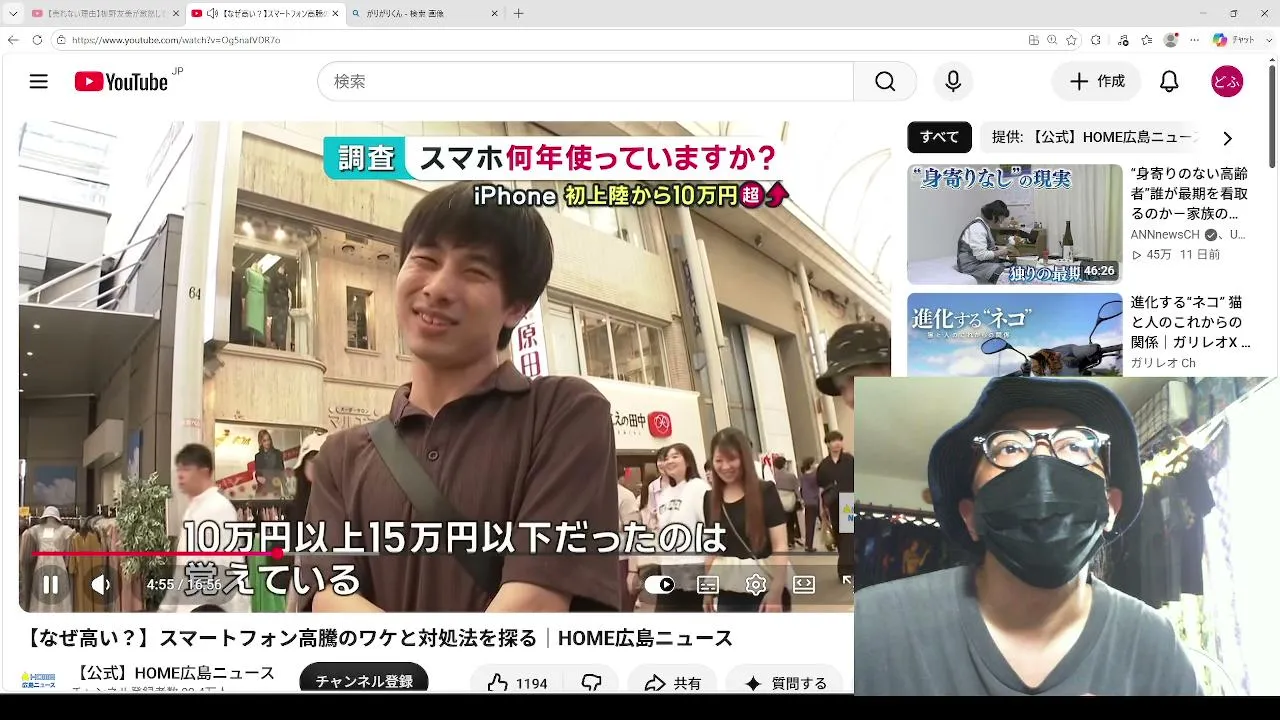Open player settings gear
1280x720 pixels.
tap(756, 585)
